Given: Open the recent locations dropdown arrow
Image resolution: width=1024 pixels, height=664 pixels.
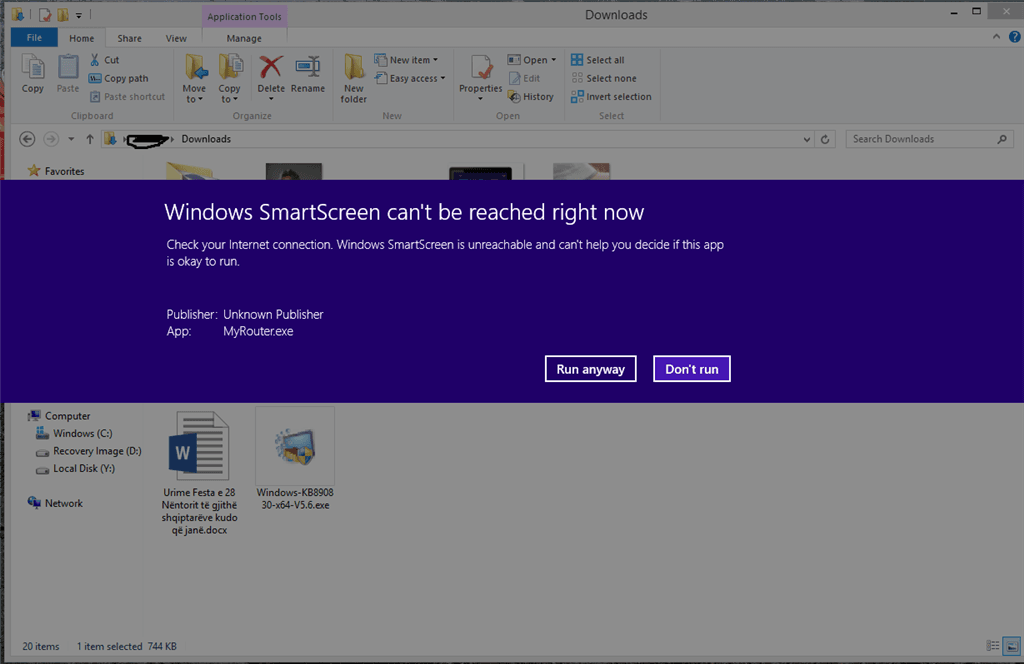Looking at the screenshot, I should coord(71,139).
